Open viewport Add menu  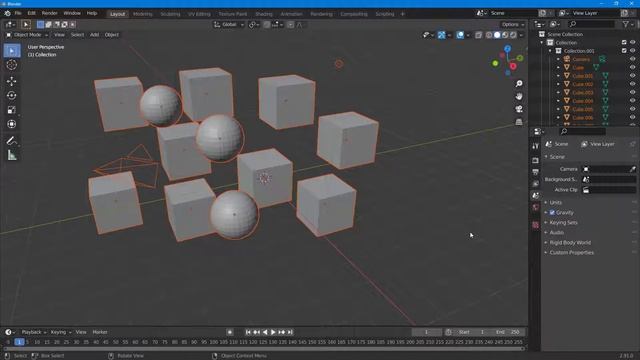coord(94,35)
